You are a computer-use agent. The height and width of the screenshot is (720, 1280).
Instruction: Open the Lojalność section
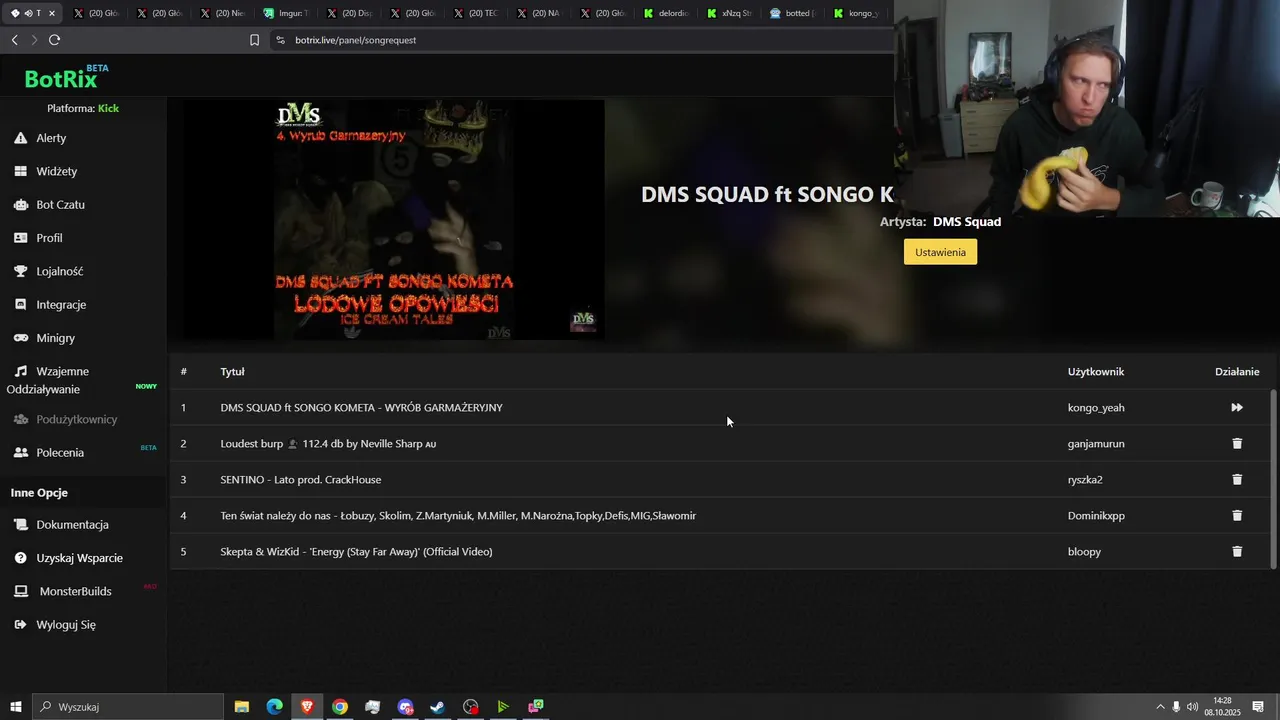[x=59, y=271]
